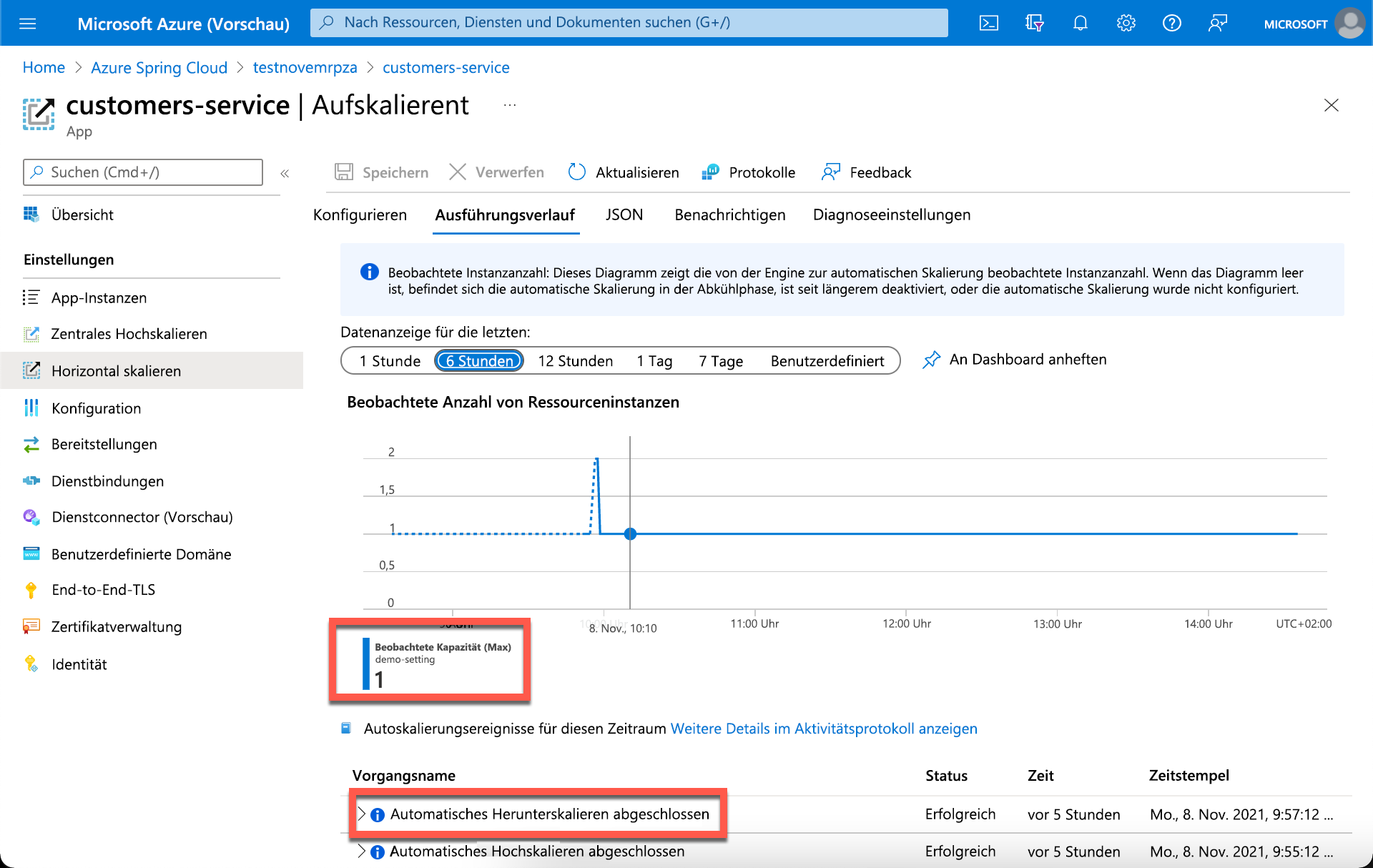Open the notifications bell
The image size is (1373, 868).
point(1080,24)
